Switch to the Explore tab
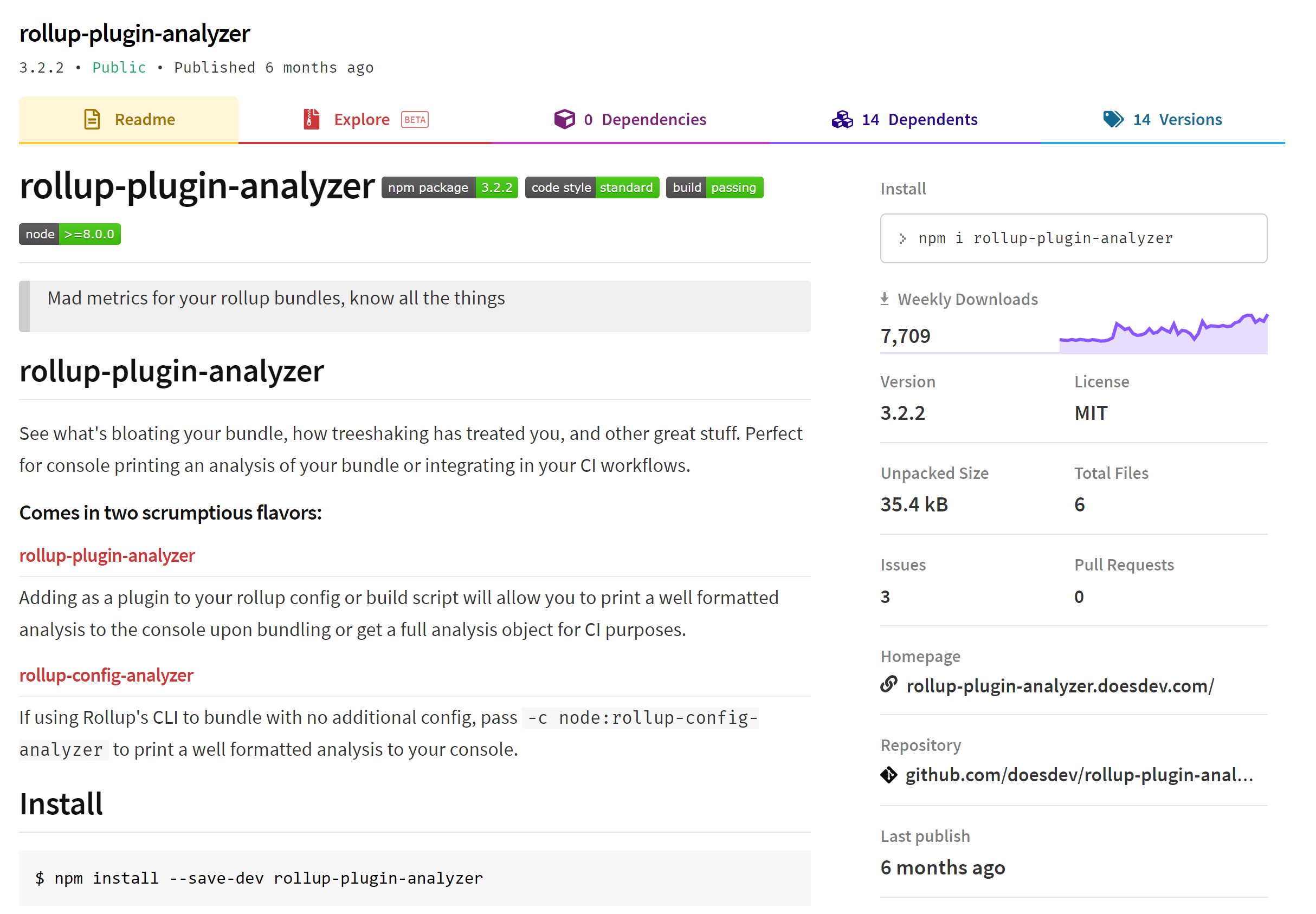The height and width of the screenshot is (914, 1316). coord(365,119)
